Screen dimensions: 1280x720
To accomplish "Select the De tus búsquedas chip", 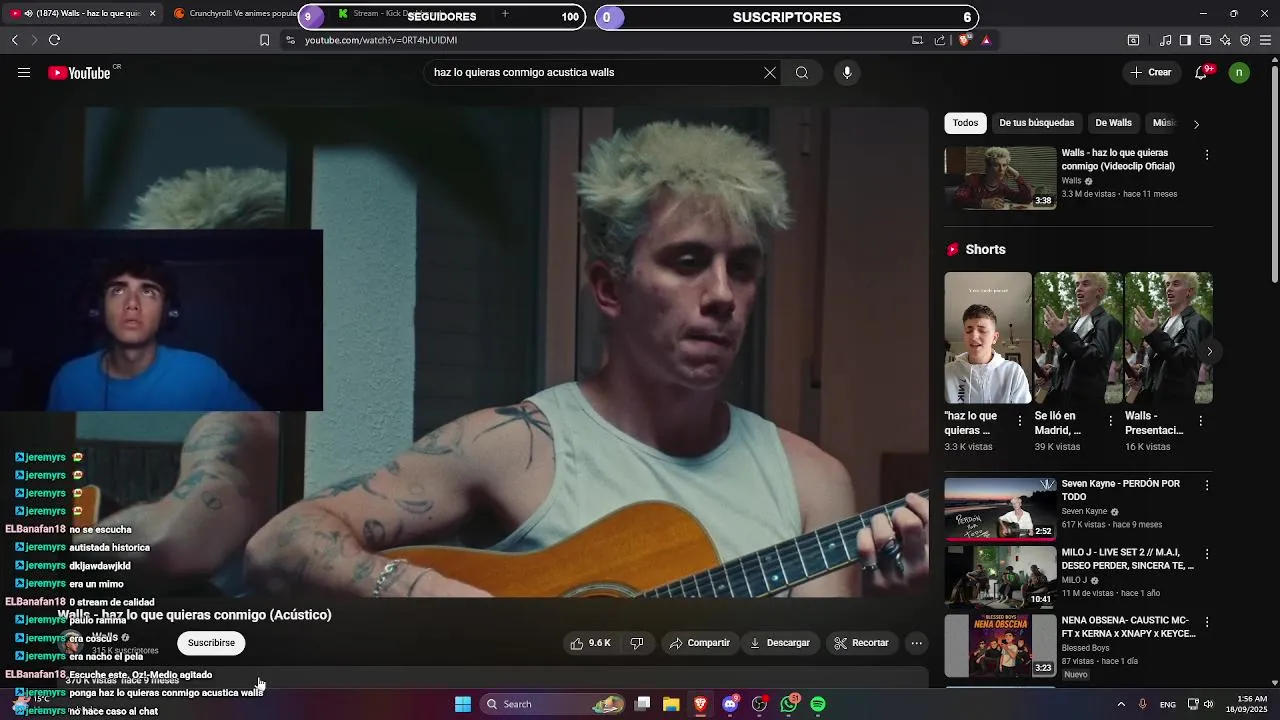I will pyautogui.click(x=1036, y=123).
